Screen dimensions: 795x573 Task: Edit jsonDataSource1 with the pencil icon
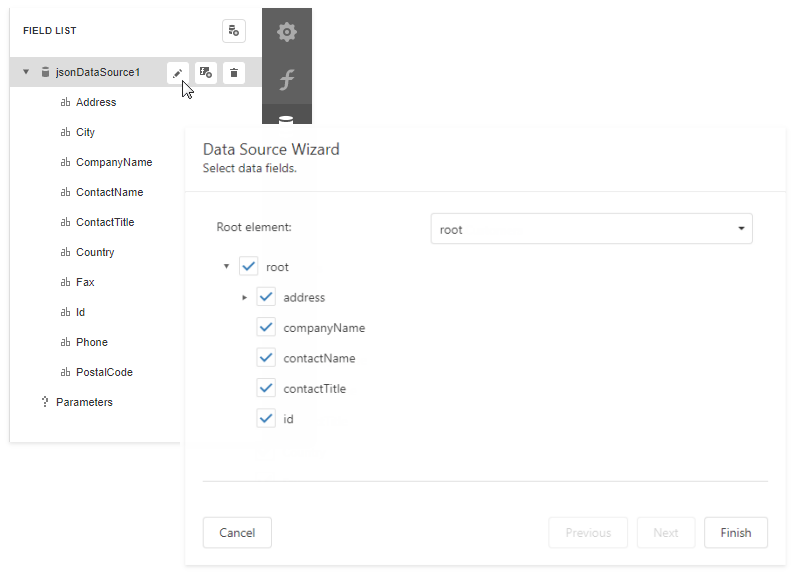pyautogui.click(x=177, y=73)
